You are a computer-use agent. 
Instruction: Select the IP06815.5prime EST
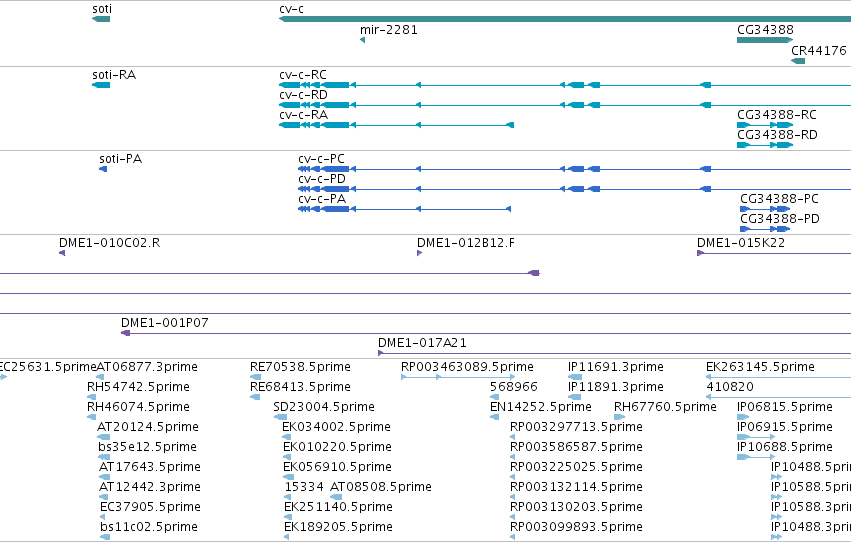[x=743, y=417]
